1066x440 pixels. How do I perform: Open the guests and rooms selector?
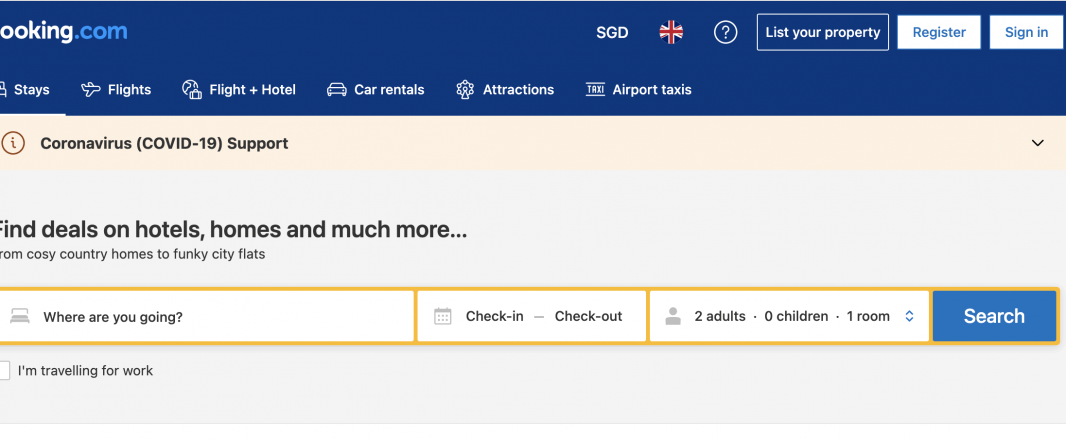click(x=789, y=316)
